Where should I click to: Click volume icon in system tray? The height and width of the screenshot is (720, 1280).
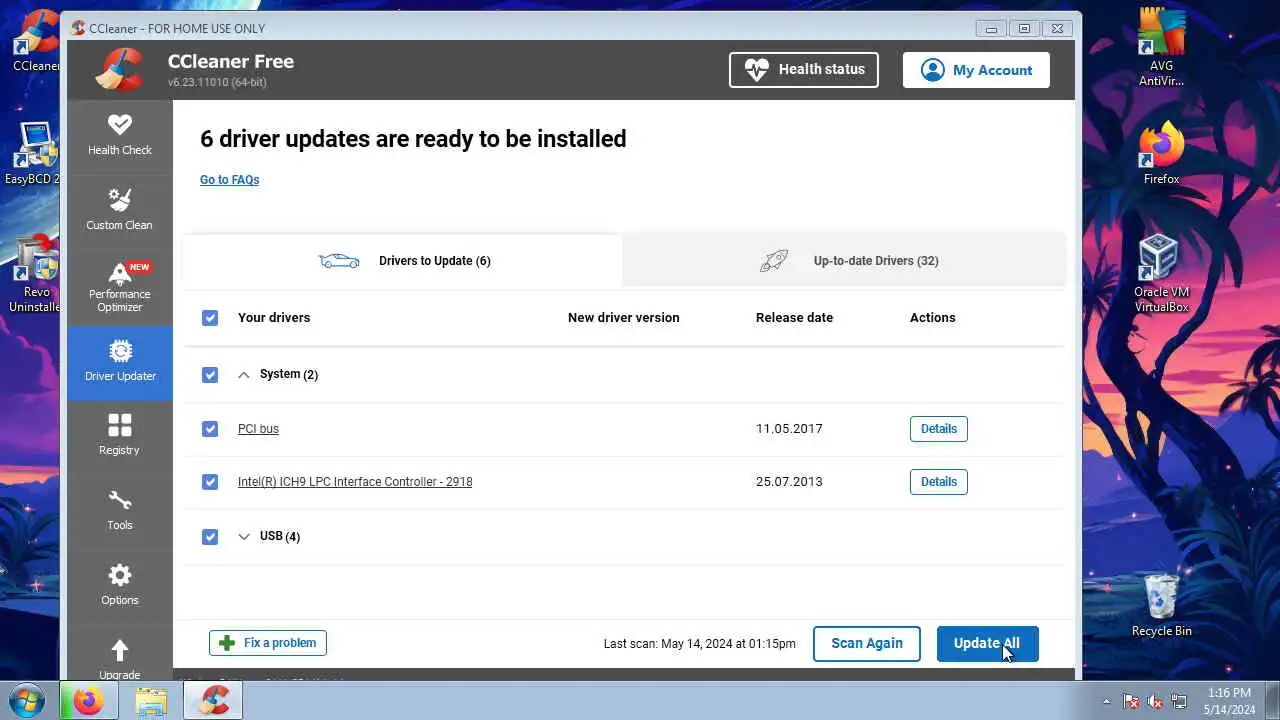pyautogui.click(x=1155, y=702)
